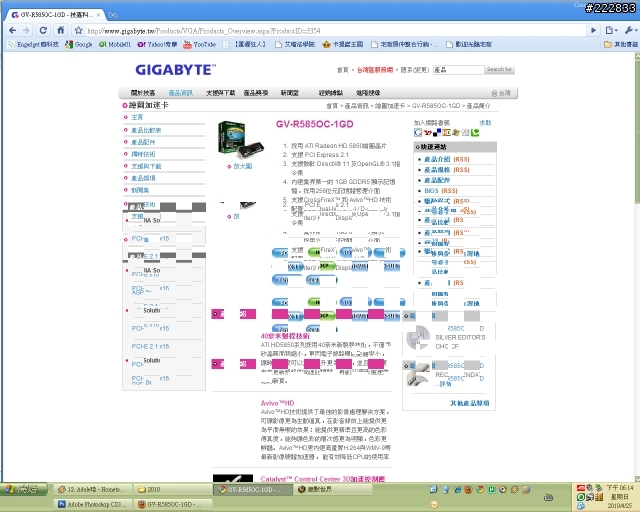Viewport: 640px width, 512px height.
Task: Click the page vertical scrollbar thumb
Action: point(637,131)
